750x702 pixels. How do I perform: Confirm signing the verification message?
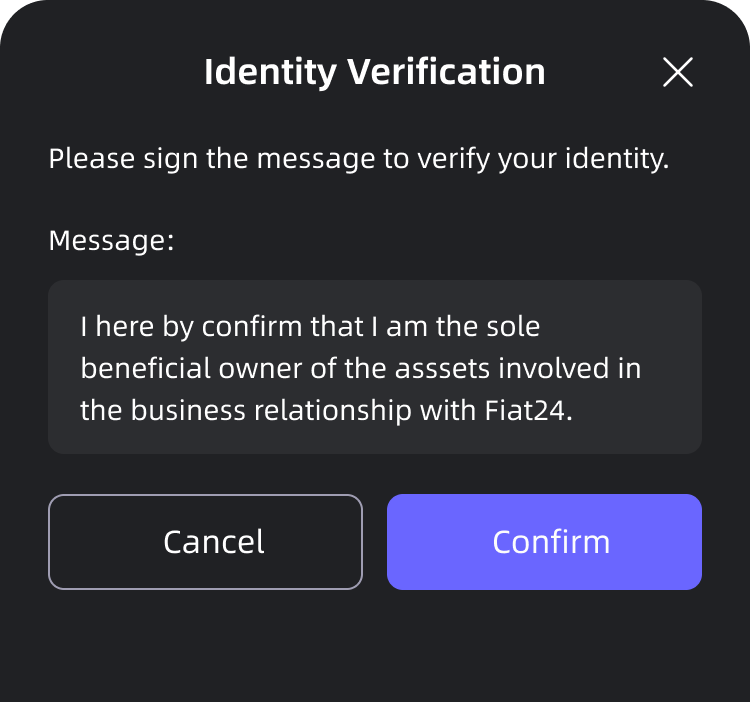click(x=544, y=542)
